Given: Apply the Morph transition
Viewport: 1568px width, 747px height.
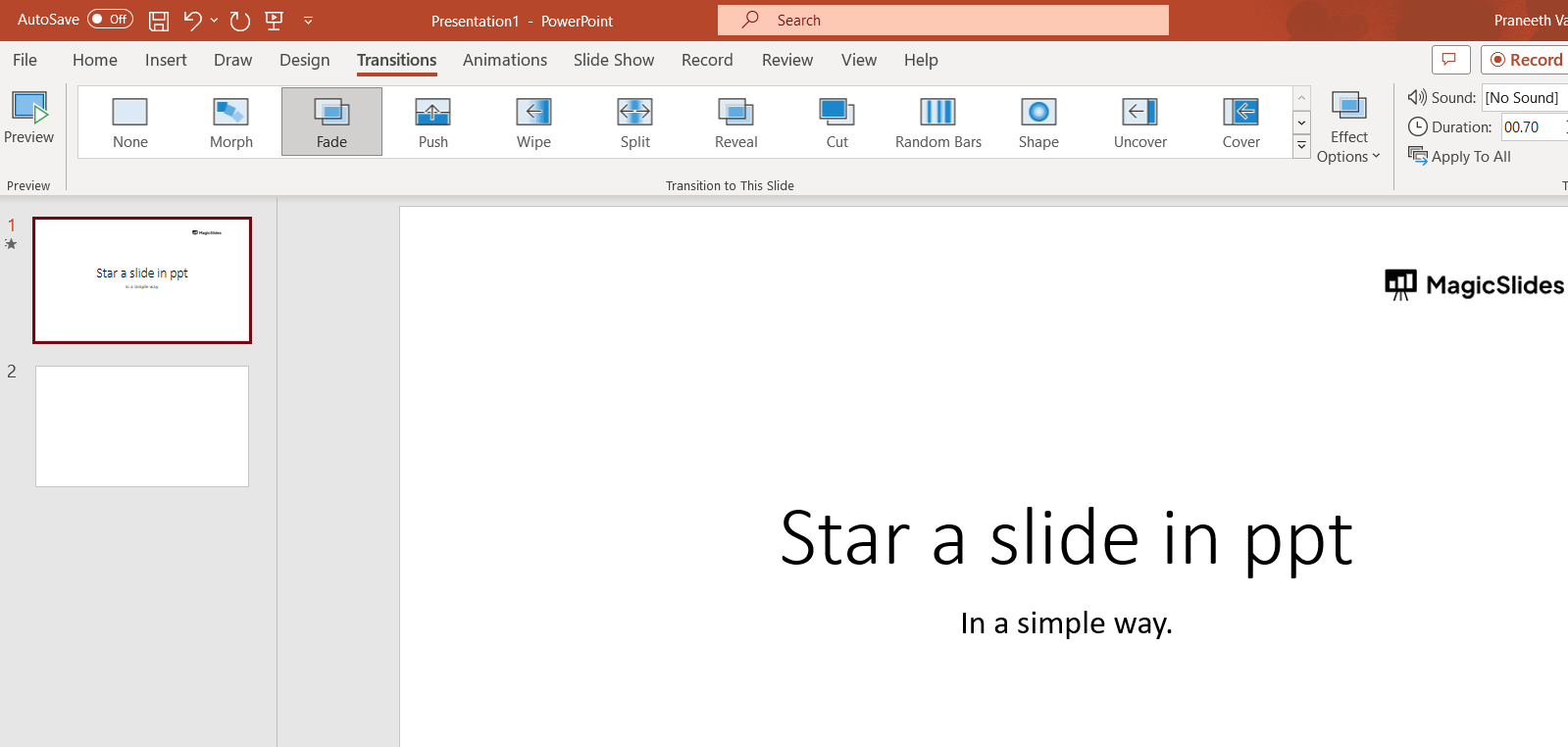Looking at the screenshot, I should (x=230, y=123).
